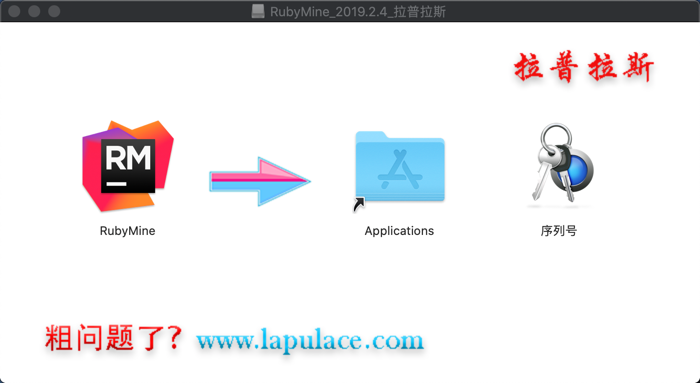The width and height of the screenshot is (700, 383).
Task: Click the red 粗问题了? text
Action: [113, 337]
